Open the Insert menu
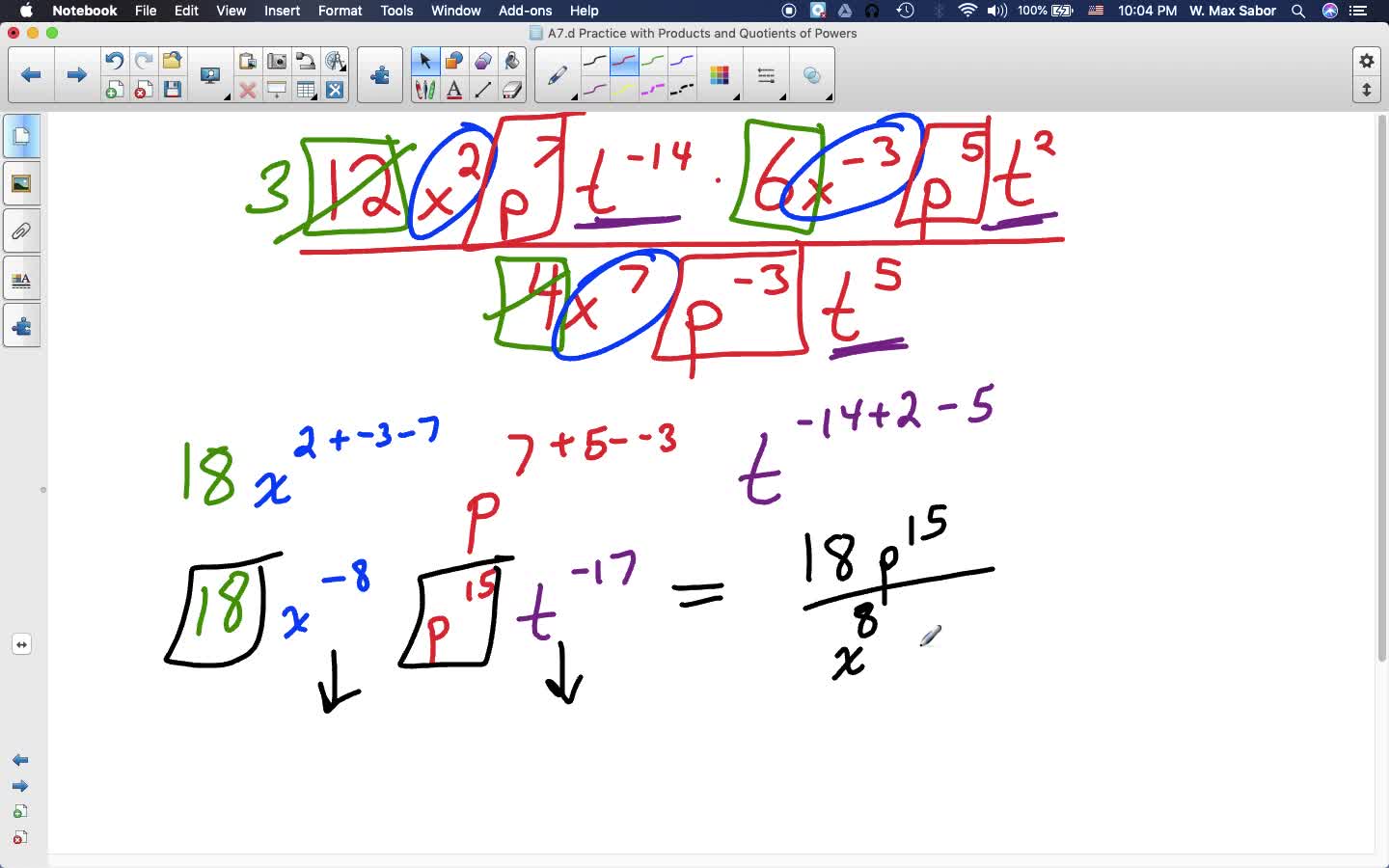Image resolution: width=1389 pixels, height=868 pixels. coord(282,11)
